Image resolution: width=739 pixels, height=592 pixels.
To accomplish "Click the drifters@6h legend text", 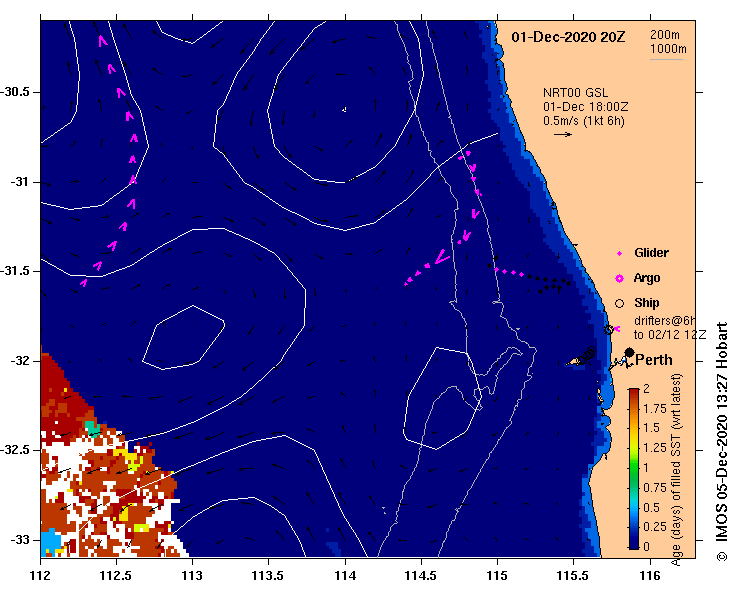I will (x=664, y=321).
